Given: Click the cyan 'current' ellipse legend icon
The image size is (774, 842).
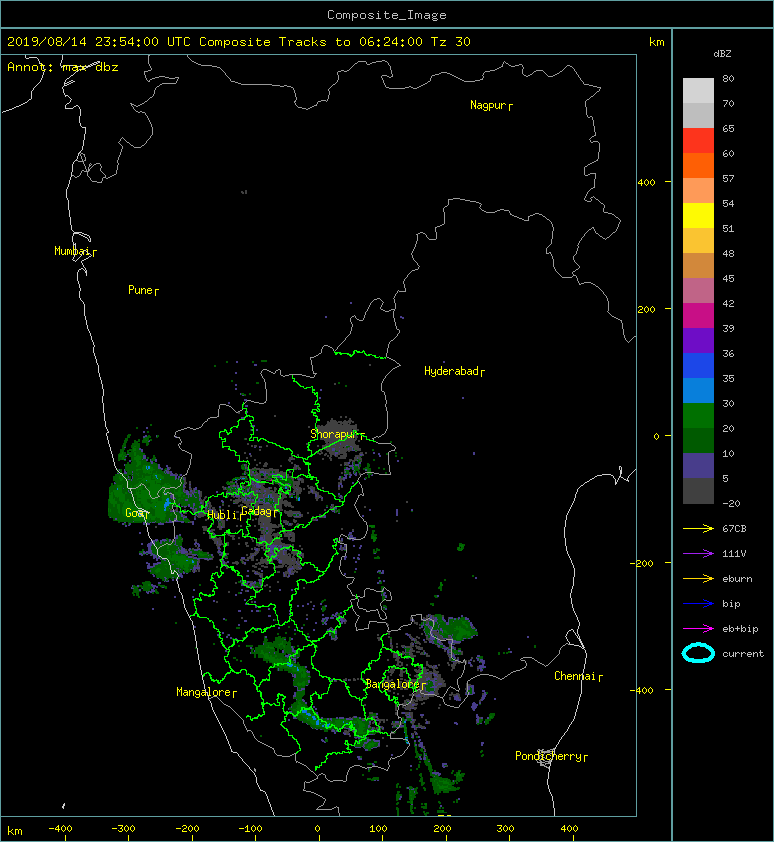Looking at the screenshot, I should coord(698,653).
